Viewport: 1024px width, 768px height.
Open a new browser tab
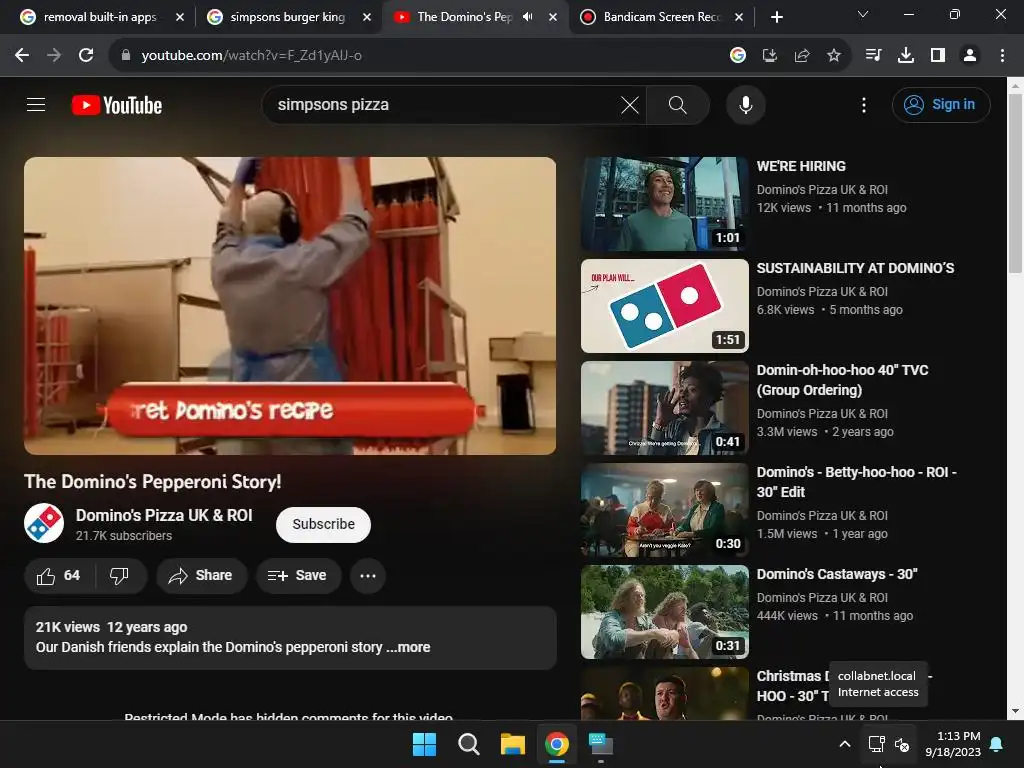(x=776, y=17)
